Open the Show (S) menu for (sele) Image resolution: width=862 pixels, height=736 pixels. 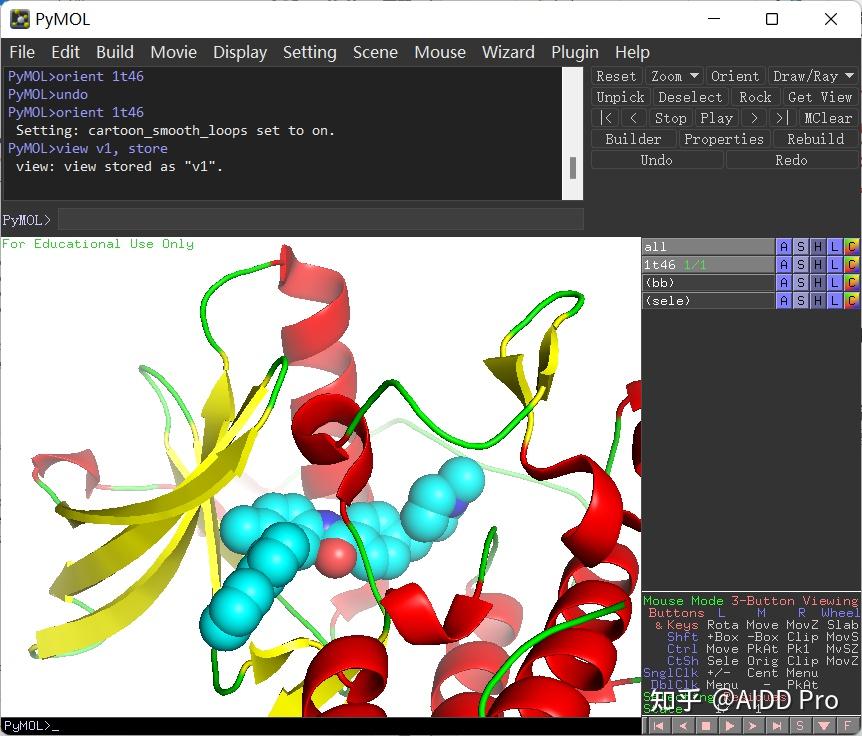tap(801, 301)
